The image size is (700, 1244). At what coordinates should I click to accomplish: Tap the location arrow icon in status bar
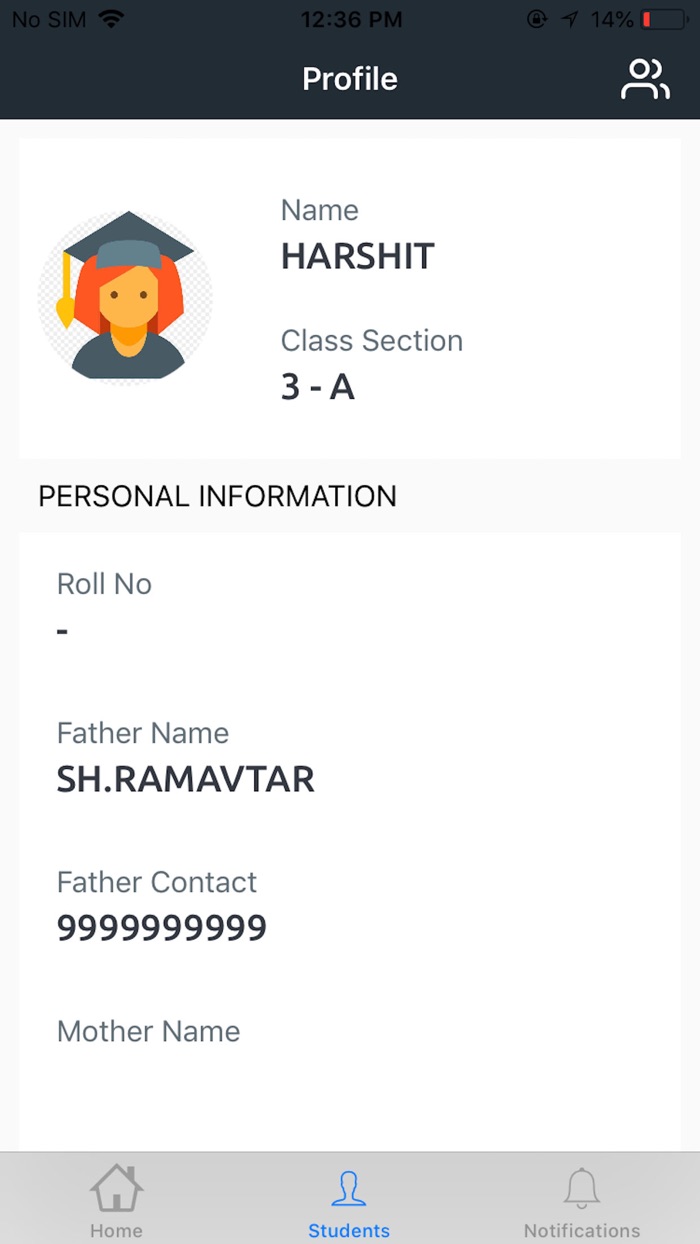[570, 17]
